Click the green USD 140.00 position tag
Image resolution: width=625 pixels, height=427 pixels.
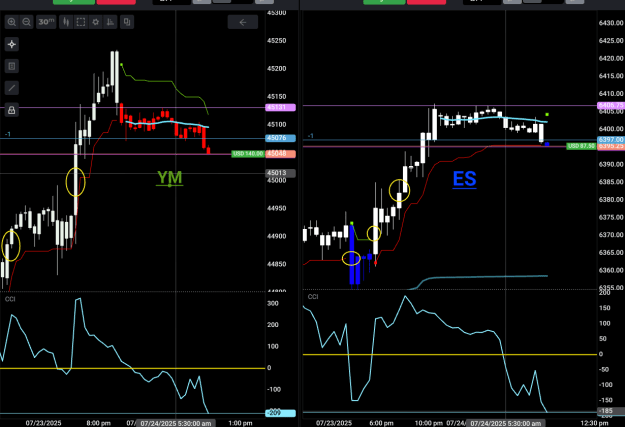[x=248, y=154]
